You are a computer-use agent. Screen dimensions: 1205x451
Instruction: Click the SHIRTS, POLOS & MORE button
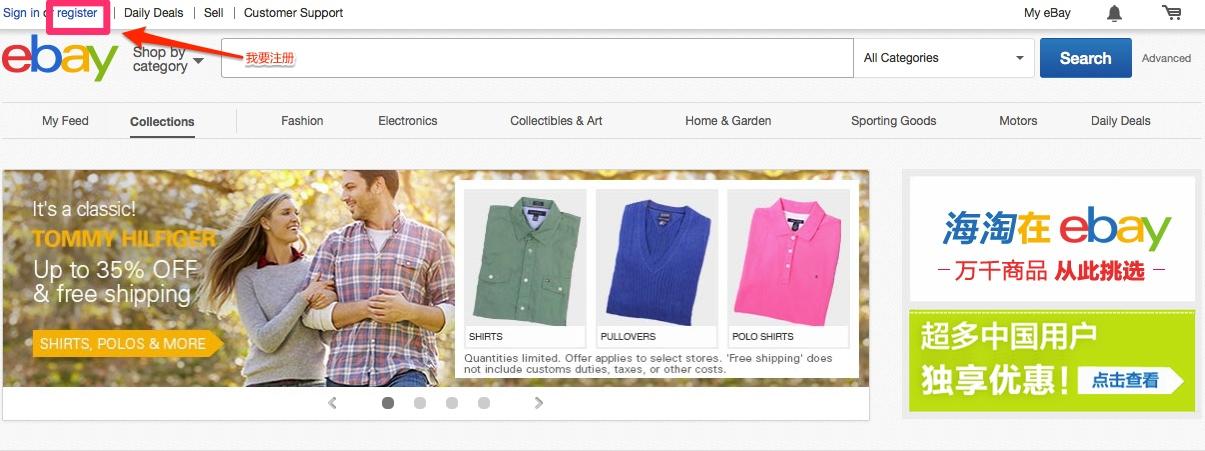point(127,344)
